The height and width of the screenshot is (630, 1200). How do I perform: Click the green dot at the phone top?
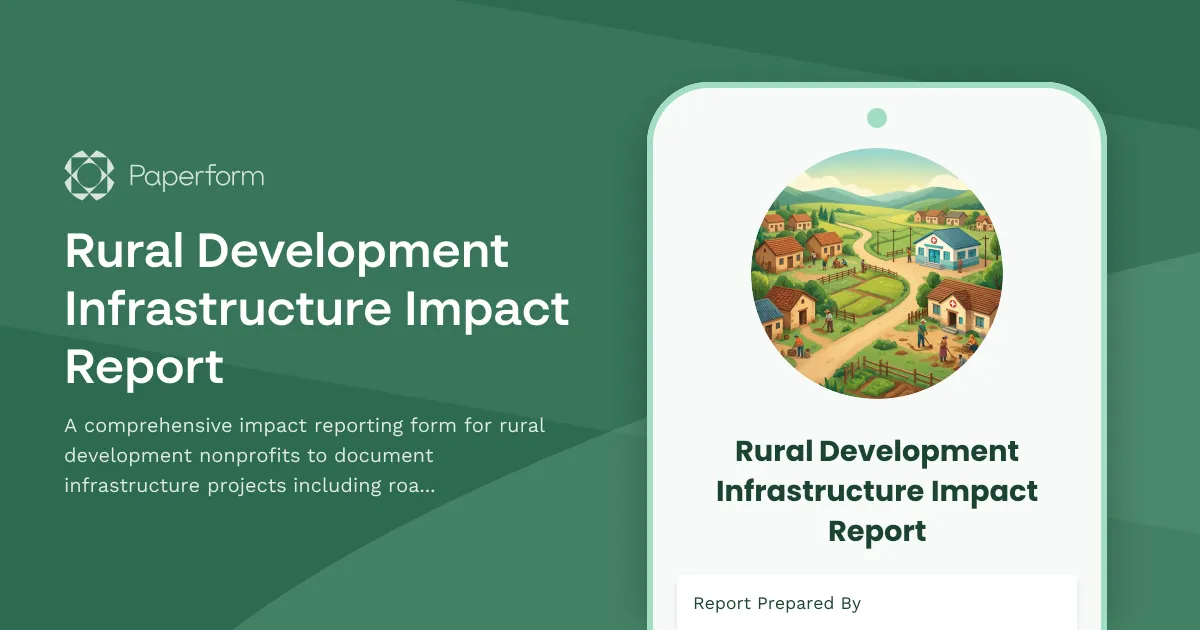pyautogui.click(x=877, y=117)
